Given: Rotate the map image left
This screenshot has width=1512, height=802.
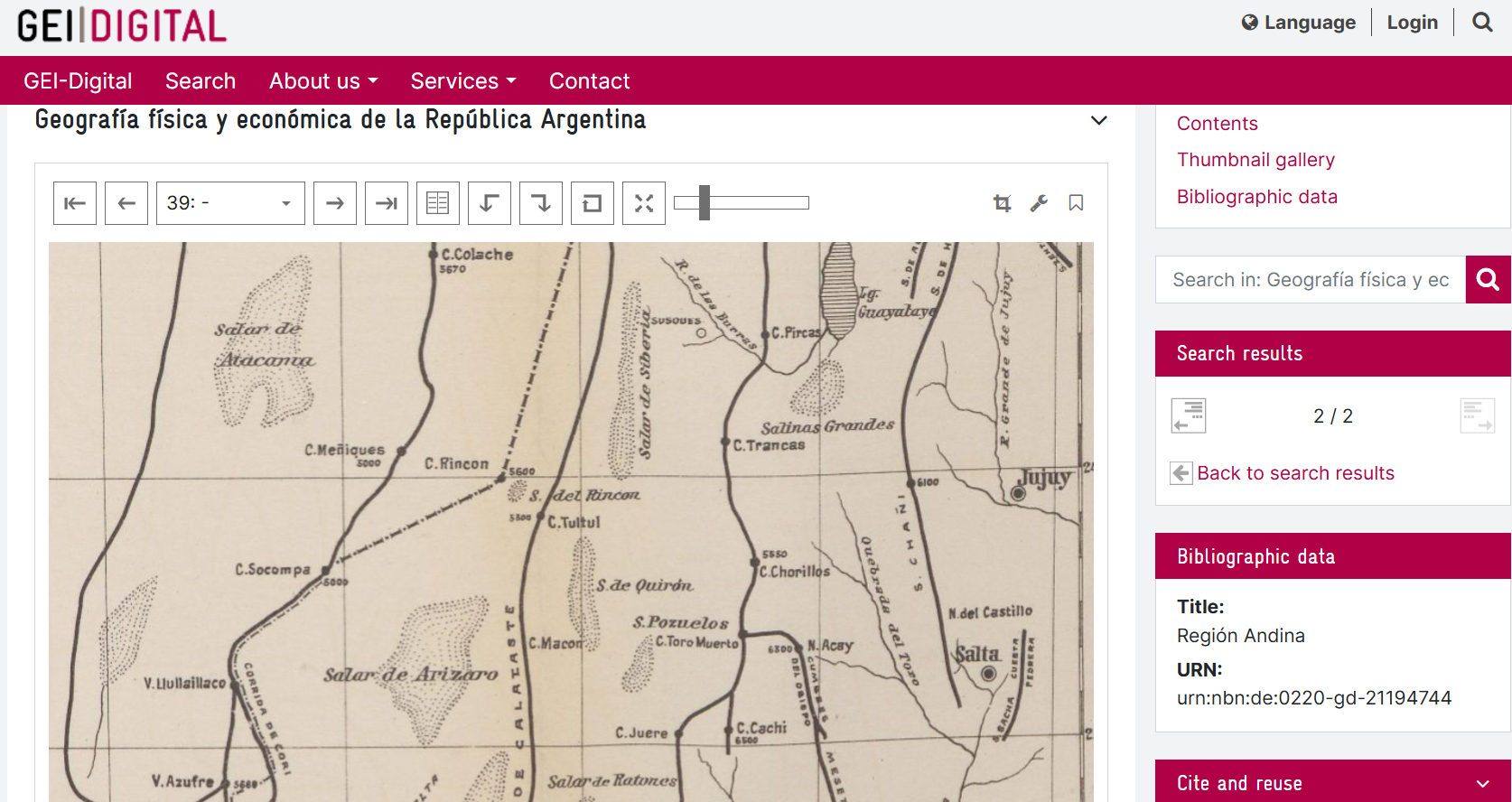Looking at the screenshot, I should point(490,203).
